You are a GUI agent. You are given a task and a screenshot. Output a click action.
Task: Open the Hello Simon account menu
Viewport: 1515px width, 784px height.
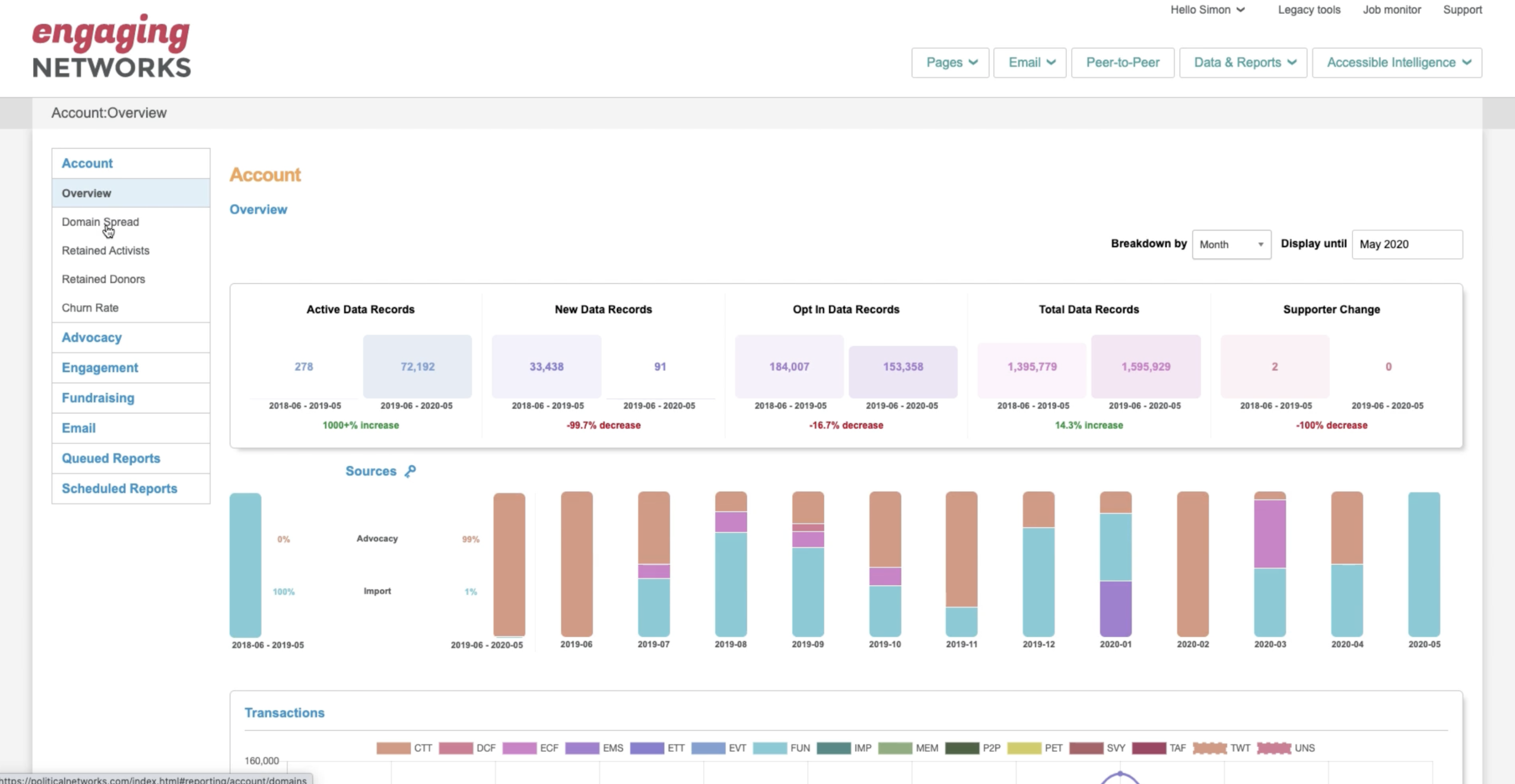1207,9
